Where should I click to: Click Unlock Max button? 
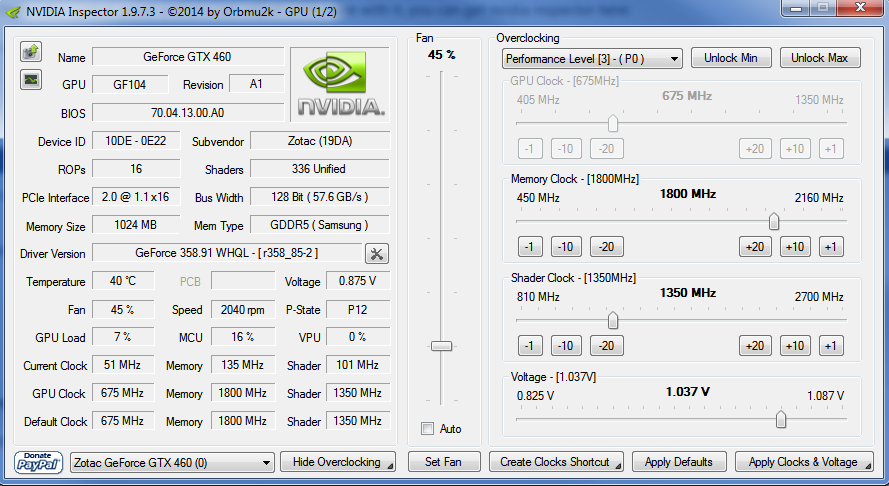point(820,58)
